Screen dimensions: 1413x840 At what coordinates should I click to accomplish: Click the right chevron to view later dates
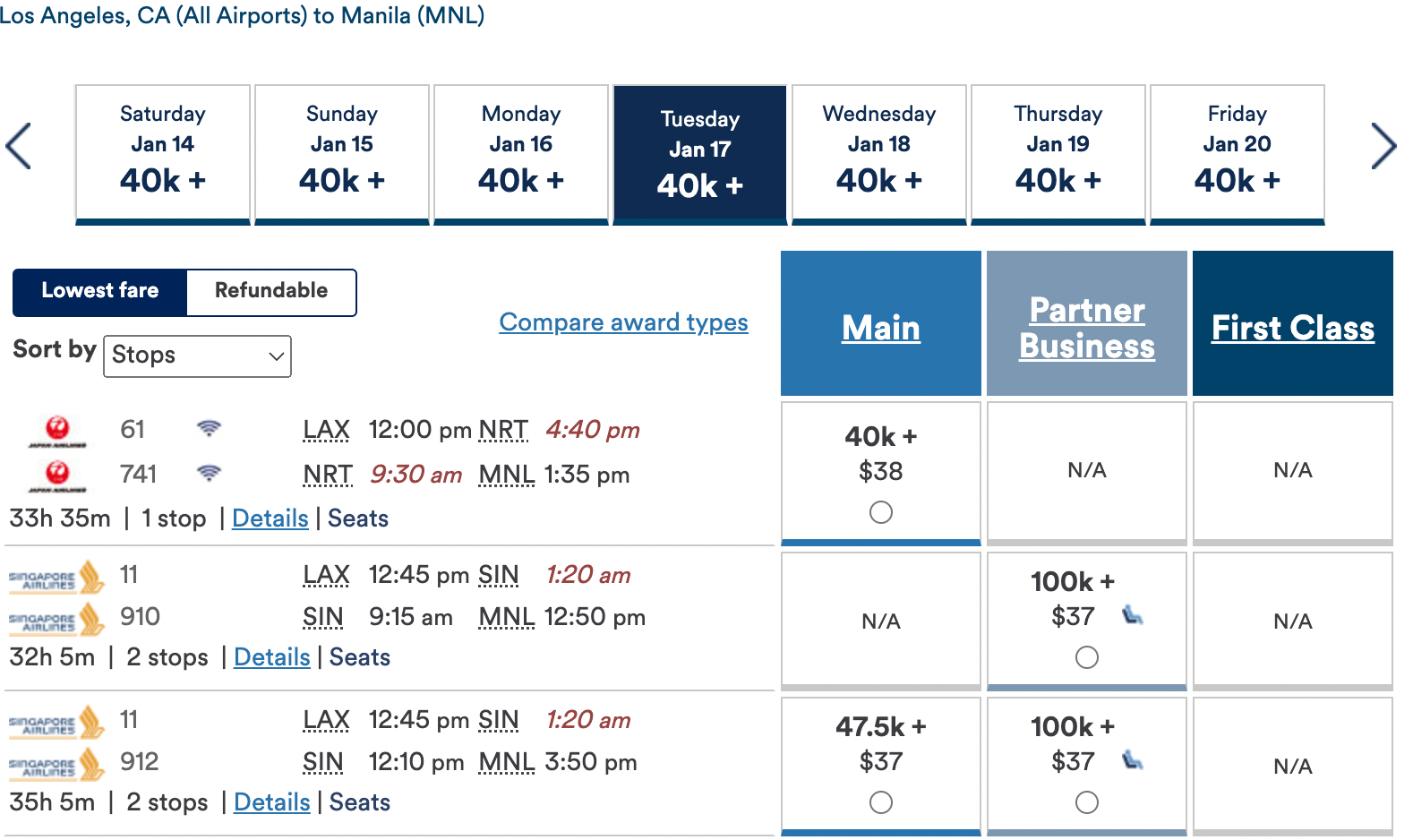(x=1383, y=146)
